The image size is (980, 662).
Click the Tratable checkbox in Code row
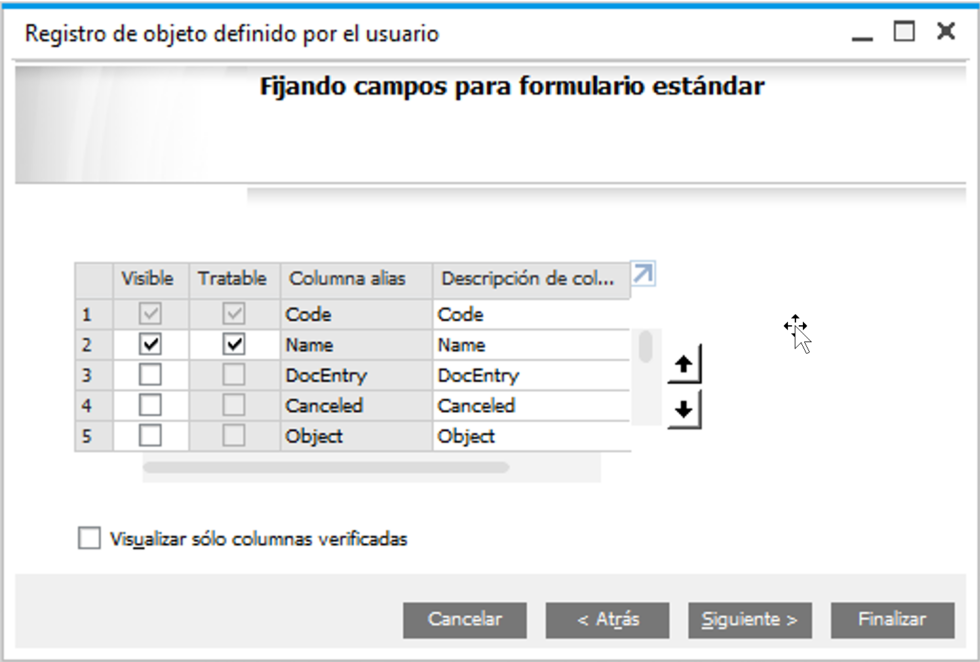(234, 314)
